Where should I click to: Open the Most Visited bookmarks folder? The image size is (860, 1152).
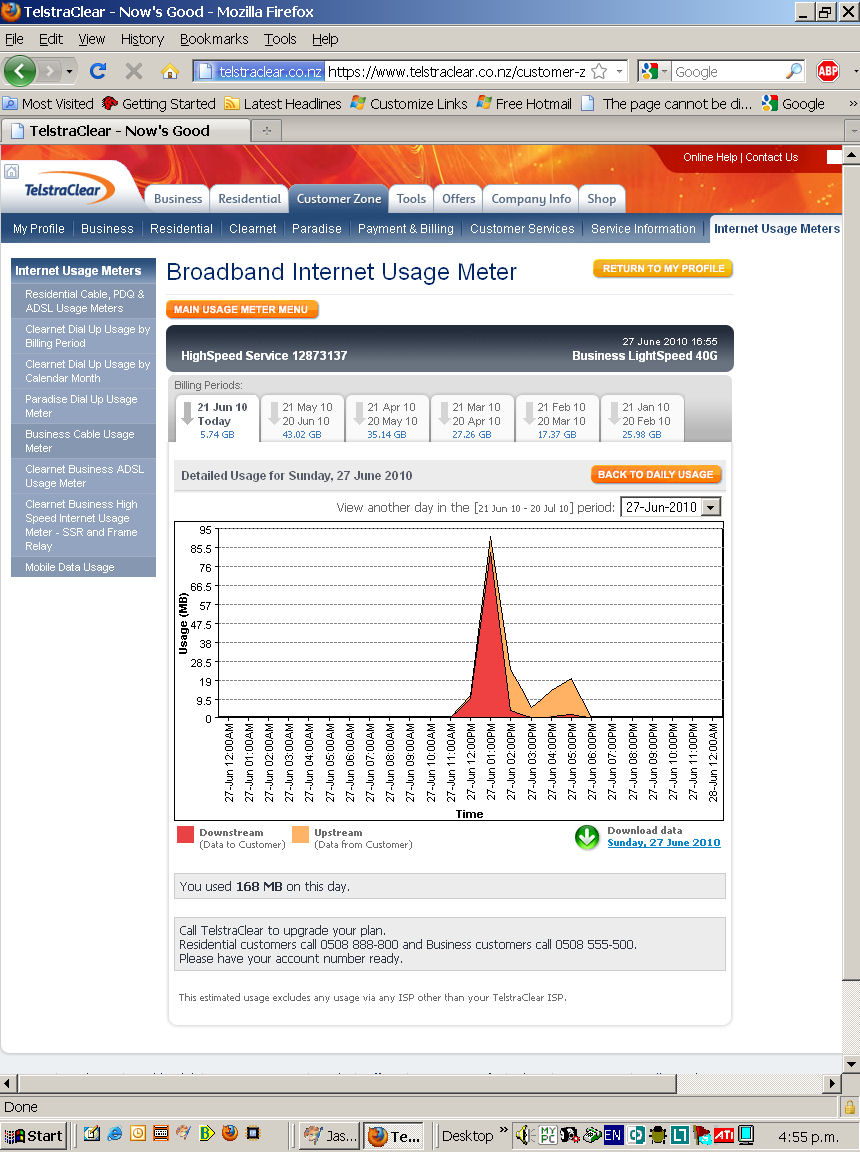(x=48, y=104)
